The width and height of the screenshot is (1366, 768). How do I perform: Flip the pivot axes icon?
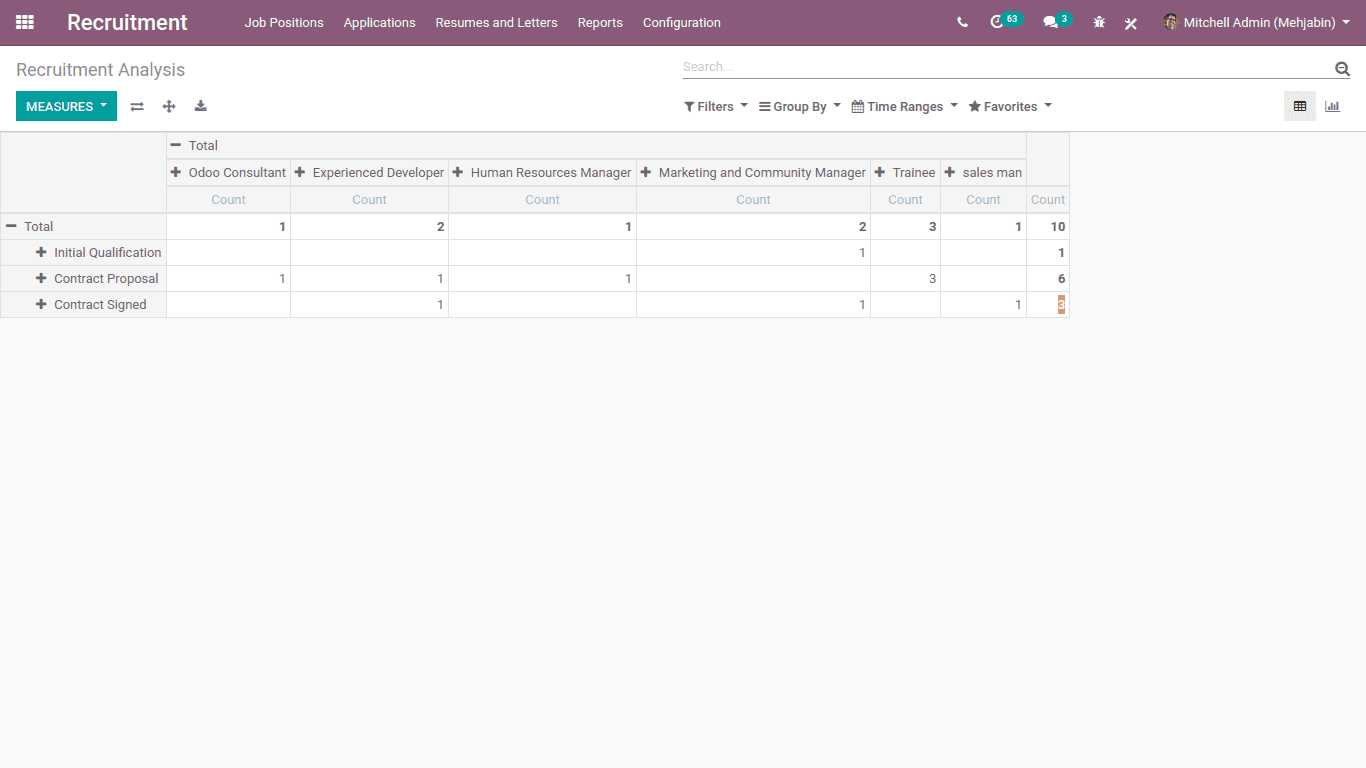[137, 106]
